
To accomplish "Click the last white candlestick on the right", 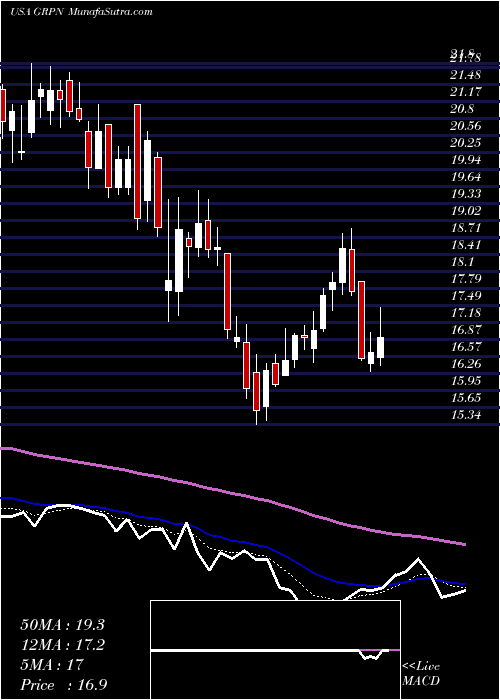I will (x=380, y=347).
